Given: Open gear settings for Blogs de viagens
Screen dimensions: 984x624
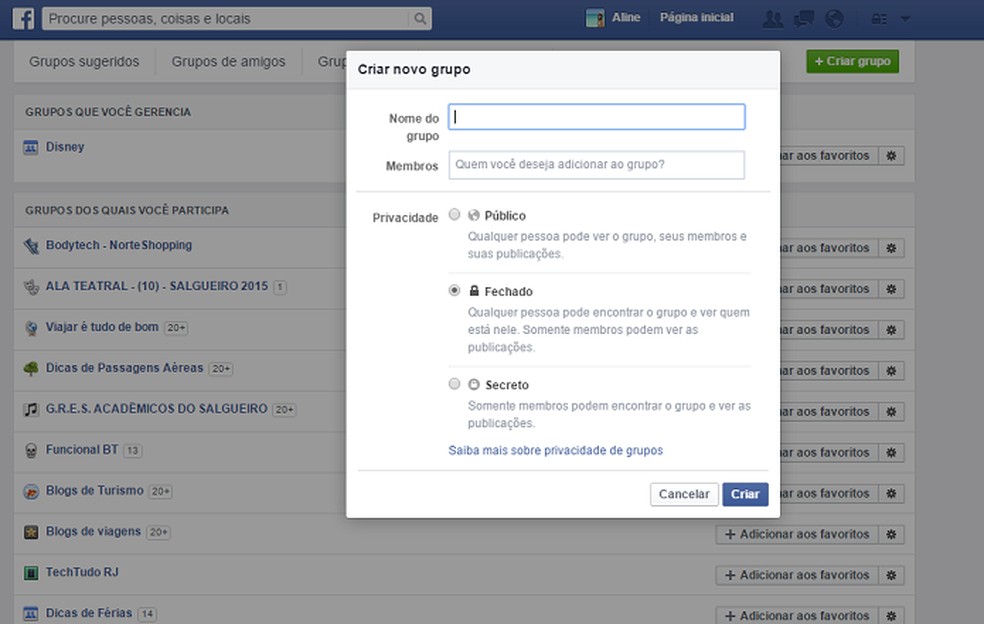Looking at the screenshot, I should point(891,534).
